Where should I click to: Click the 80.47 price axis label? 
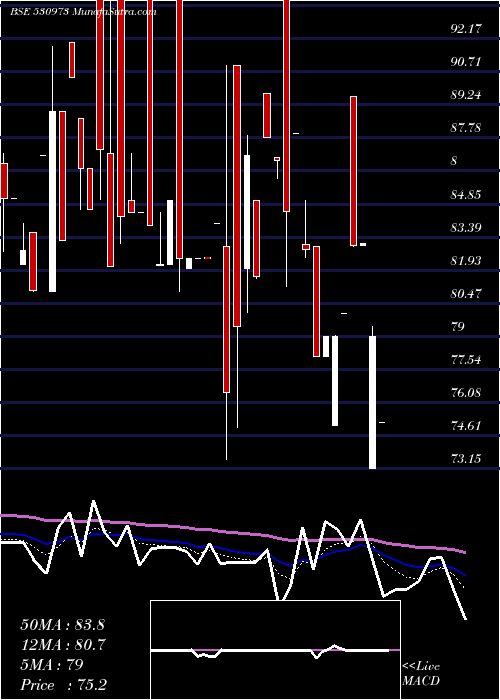tap(466, 294)
